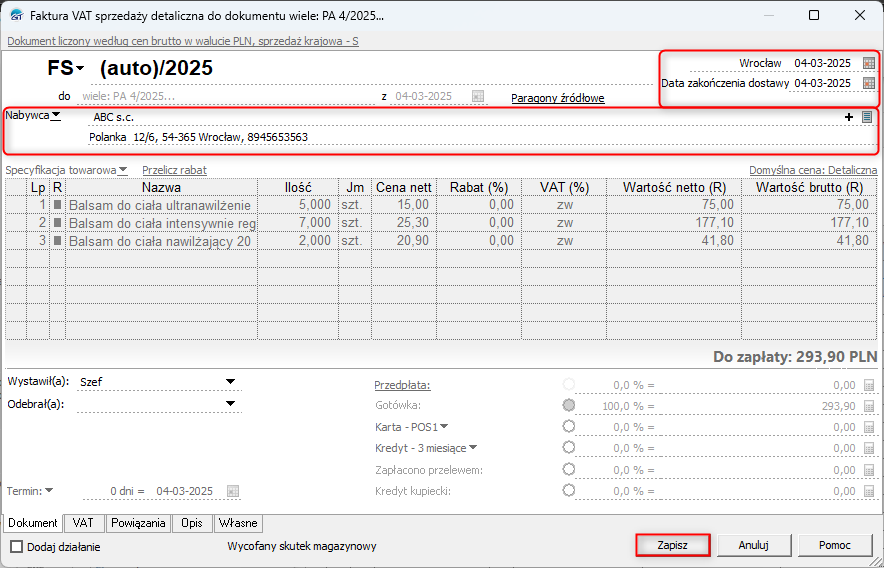Click the Data zakończenia dostawy date field
Viewport: 884px width, 568px height.
click(x=822, y=83)
